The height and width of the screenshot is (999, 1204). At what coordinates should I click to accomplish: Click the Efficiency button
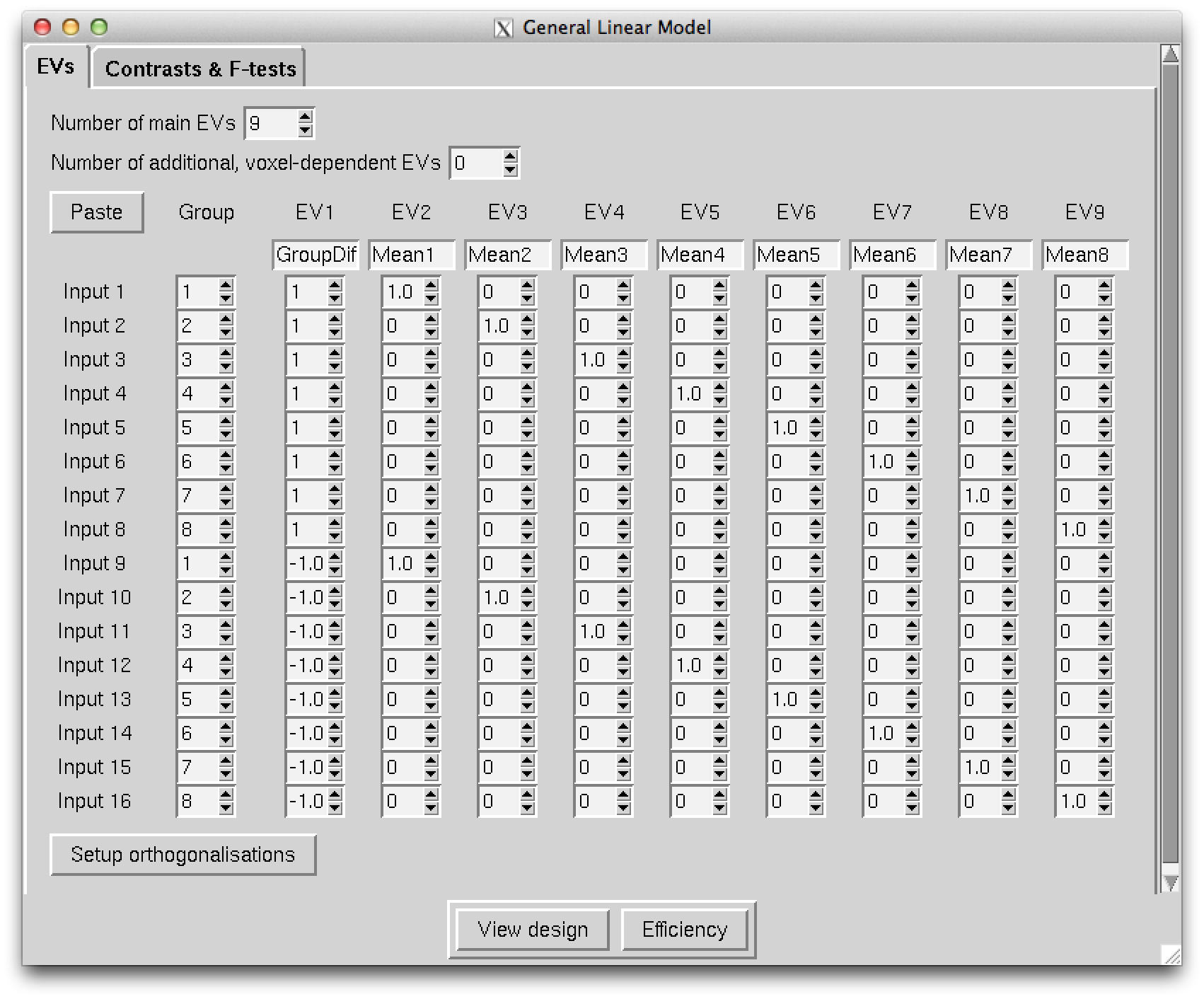click(684, 929)
